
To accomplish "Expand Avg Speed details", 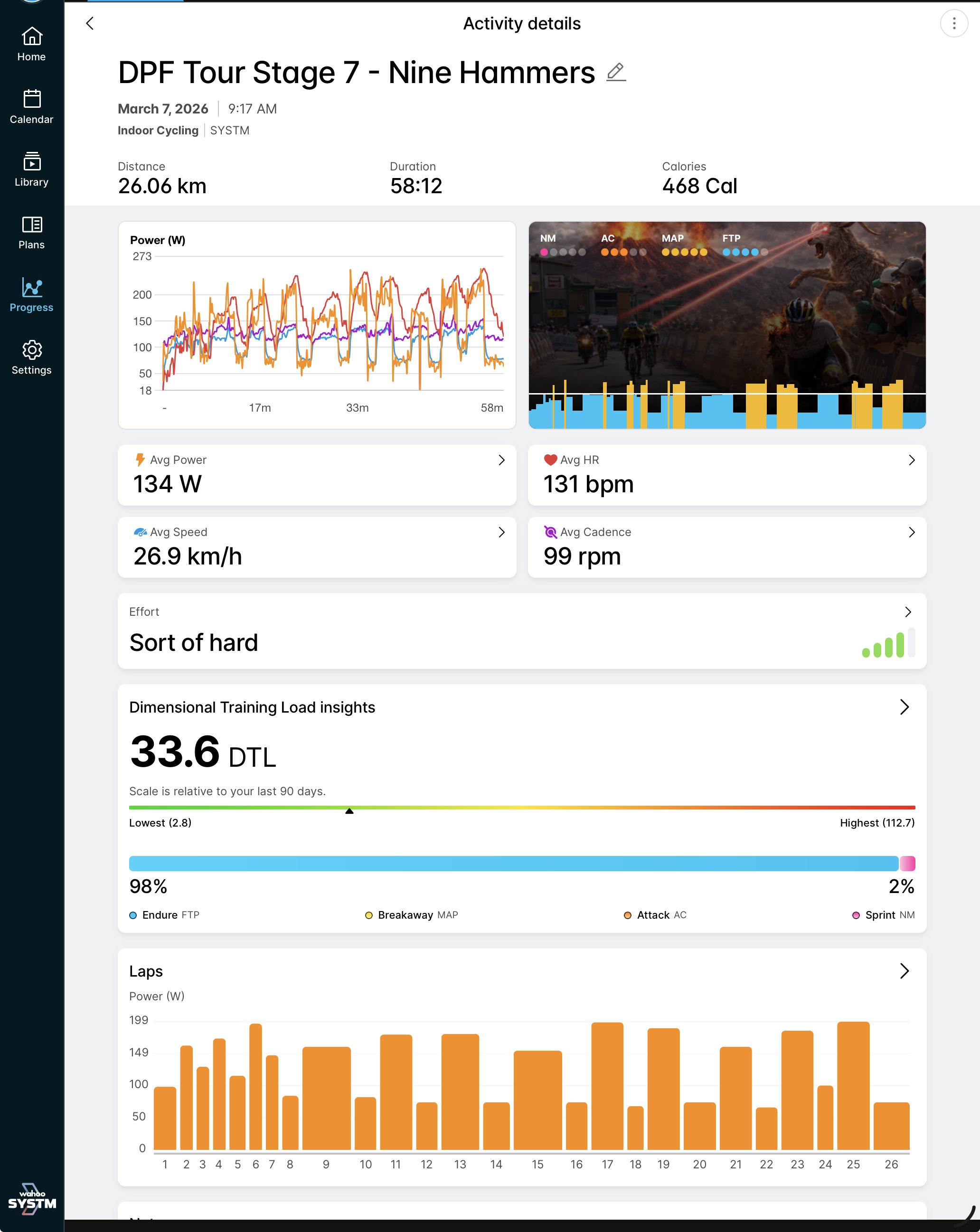I will click(501, 532).
